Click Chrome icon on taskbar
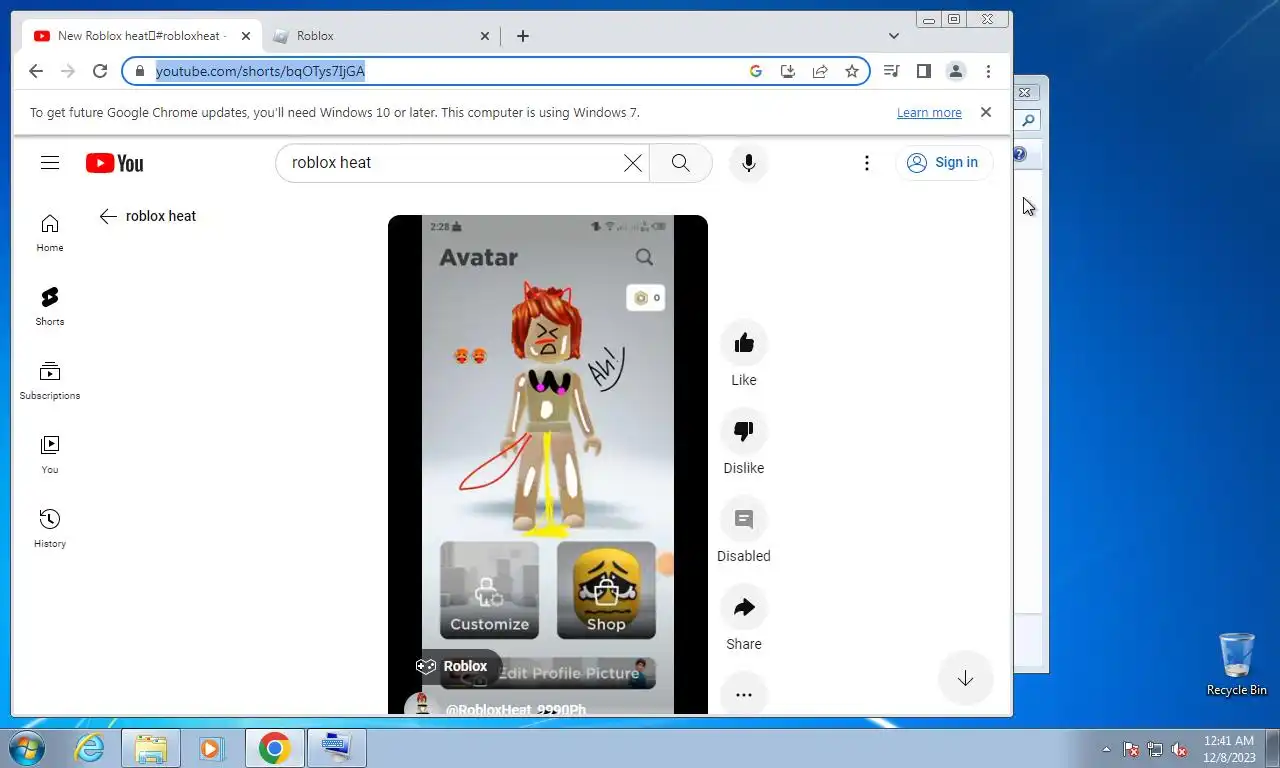The width and height of the screenshot is (1280, 768). point(274,748)
